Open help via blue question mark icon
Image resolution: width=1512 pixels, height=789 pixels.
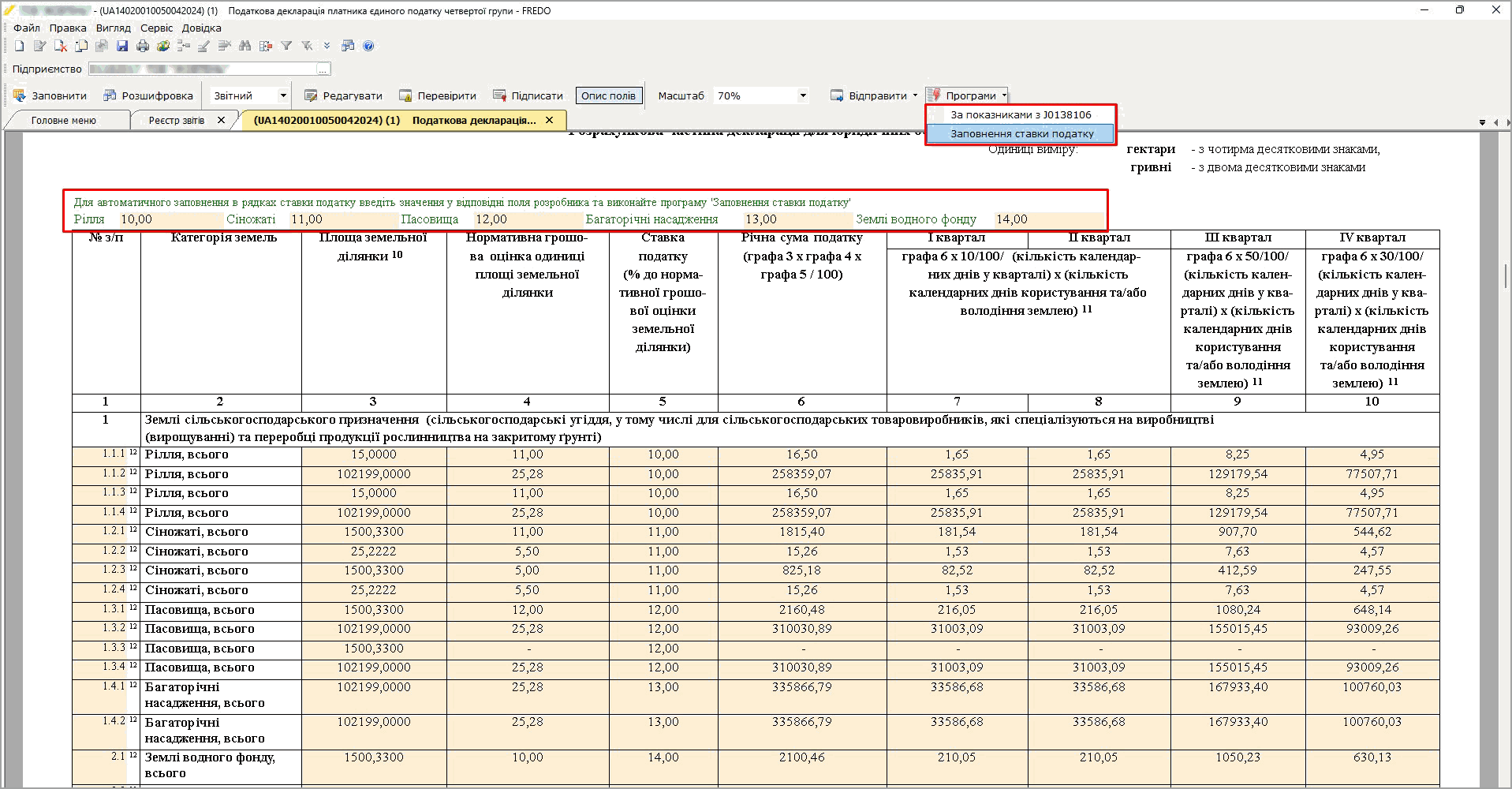[368, 46]
